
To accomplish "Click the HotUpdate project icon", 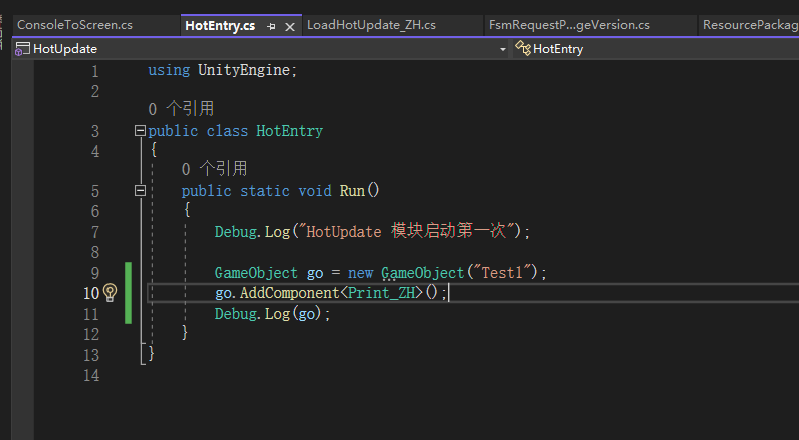I will 22,49.
